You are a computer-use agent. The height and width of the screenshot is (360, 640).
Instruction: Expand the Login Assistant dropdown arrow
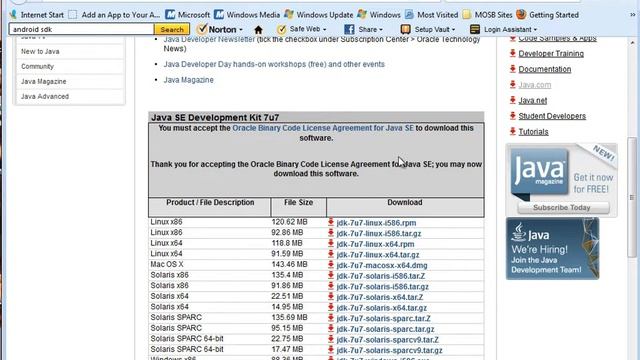pos(535,30)
